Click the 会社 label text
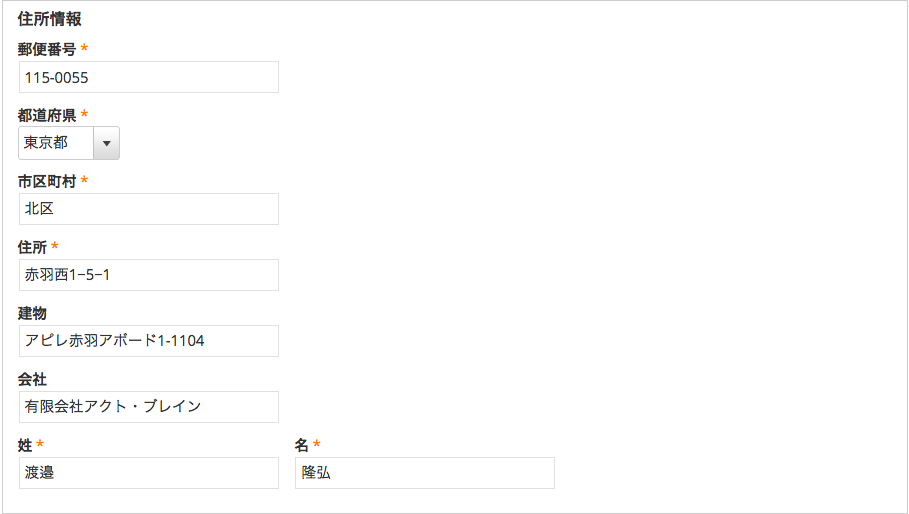 pos(32,379)
